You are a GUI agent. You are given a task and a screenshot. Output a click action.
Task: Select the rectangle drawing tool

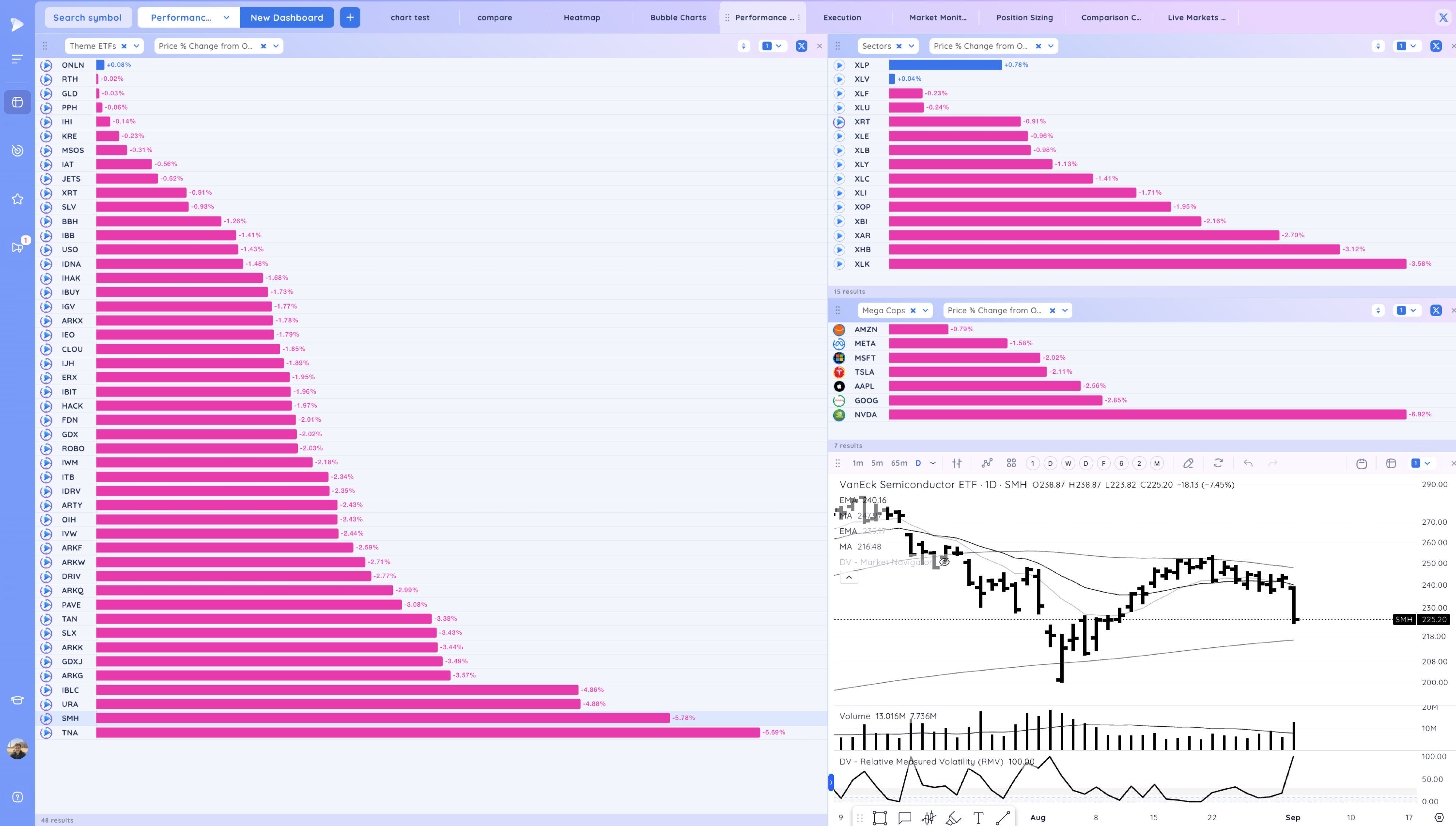(x=879, y=818)
